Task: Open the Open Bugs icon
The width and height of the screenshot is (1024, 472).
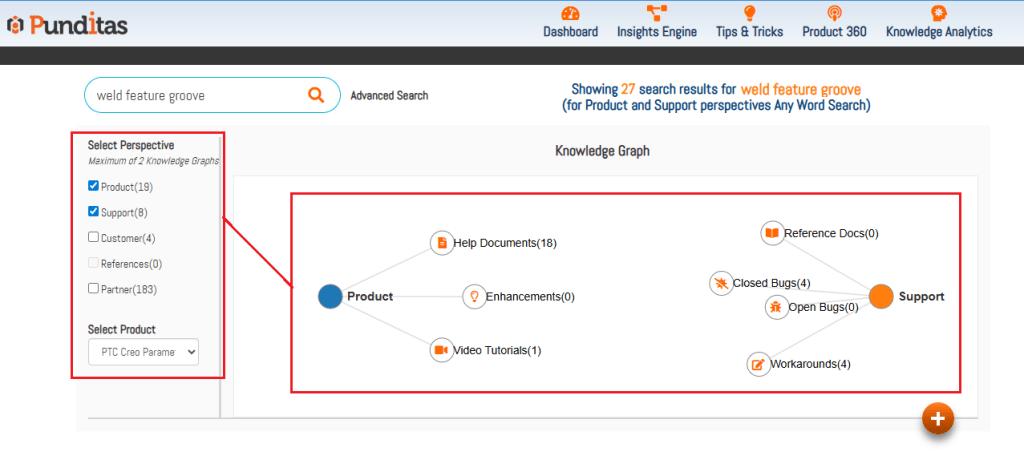Action: (776, 307)
